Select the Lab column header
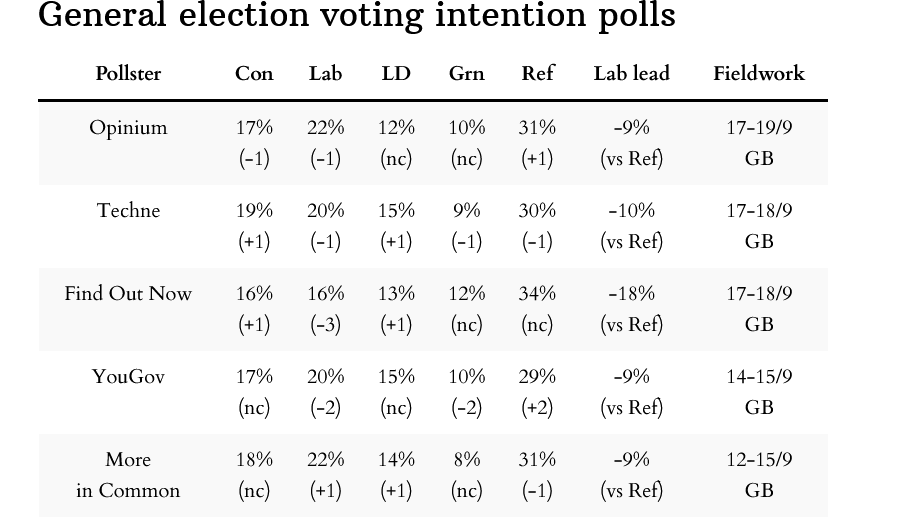The width and height of the screenshot is (899, 518). [325, 73]
